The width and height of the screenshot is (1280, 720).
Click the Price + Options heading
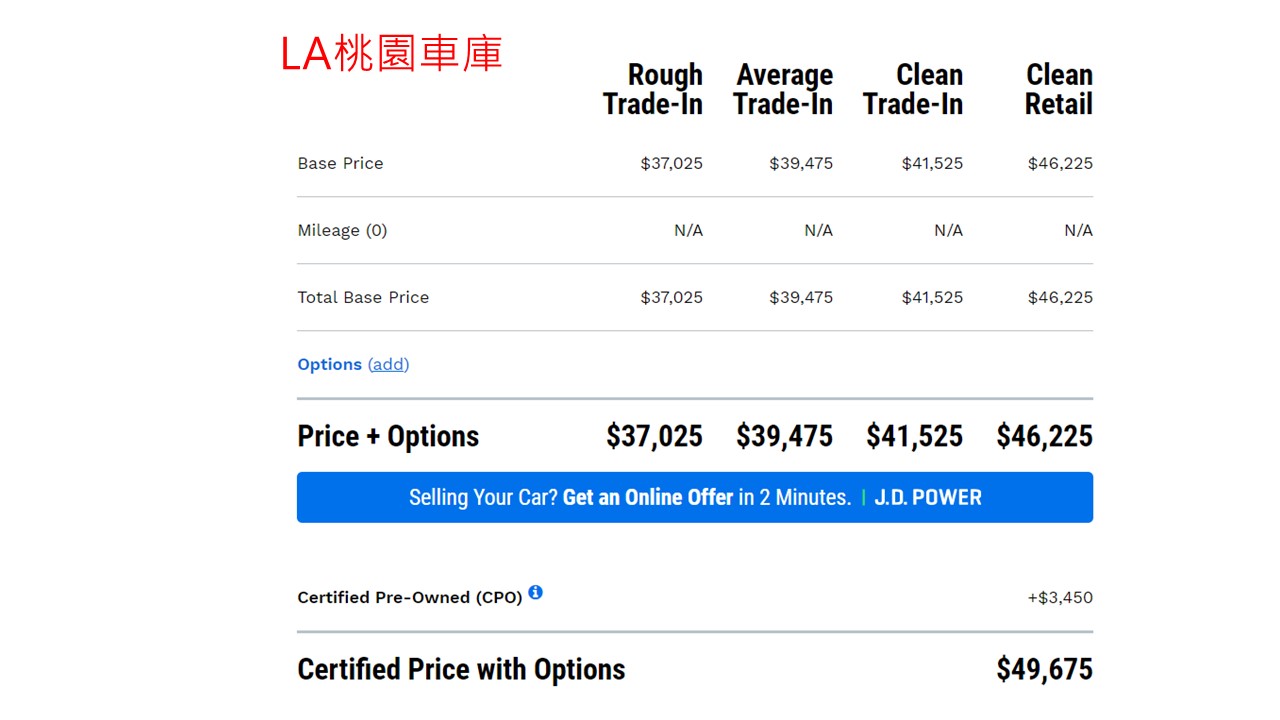pos(388,436)
